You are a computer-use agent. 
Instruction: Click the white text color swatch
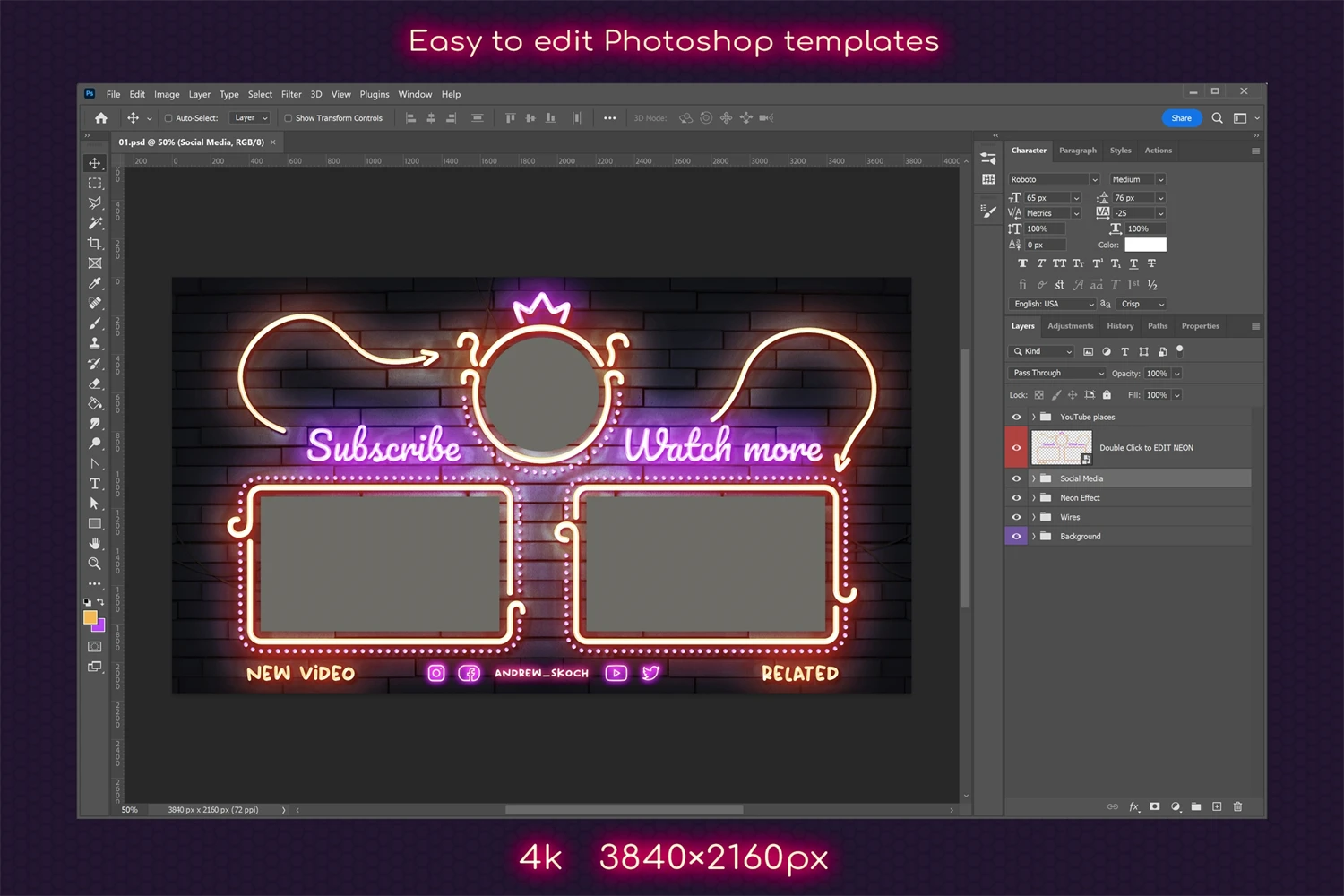click(1145, 245)
